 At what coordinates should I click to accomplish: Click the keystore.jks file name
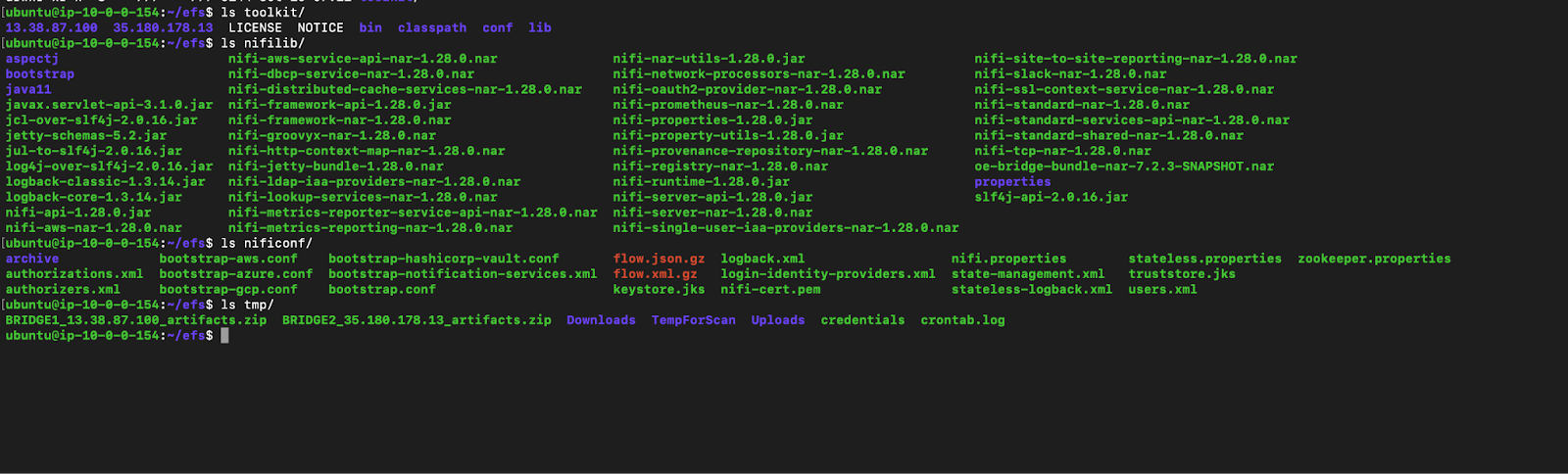tap(659, 290)
